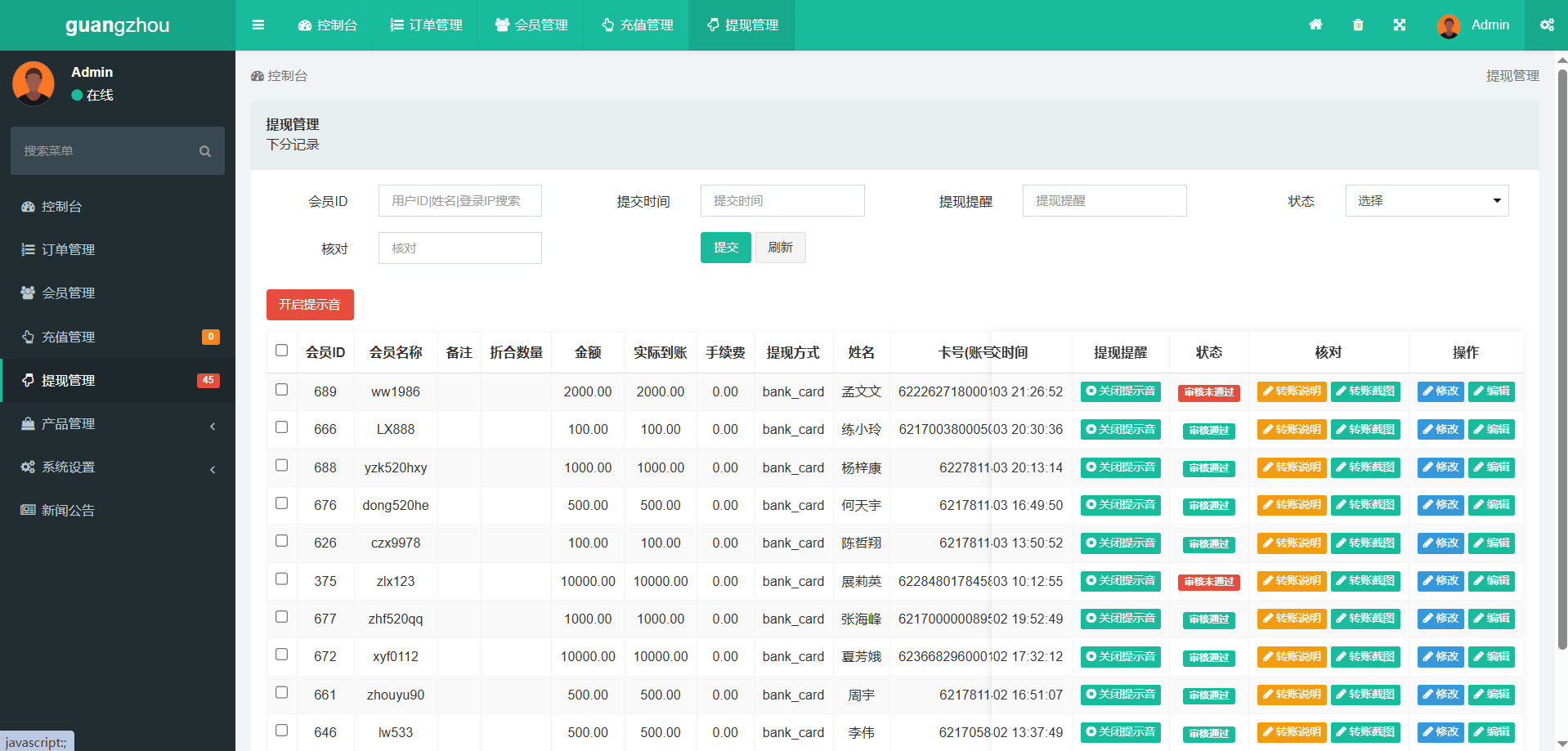Viewport: 1568px width, 751px height.
Task: Focus the 提交时间 input field
Action: pyautogui.click(x=782, y=200)
